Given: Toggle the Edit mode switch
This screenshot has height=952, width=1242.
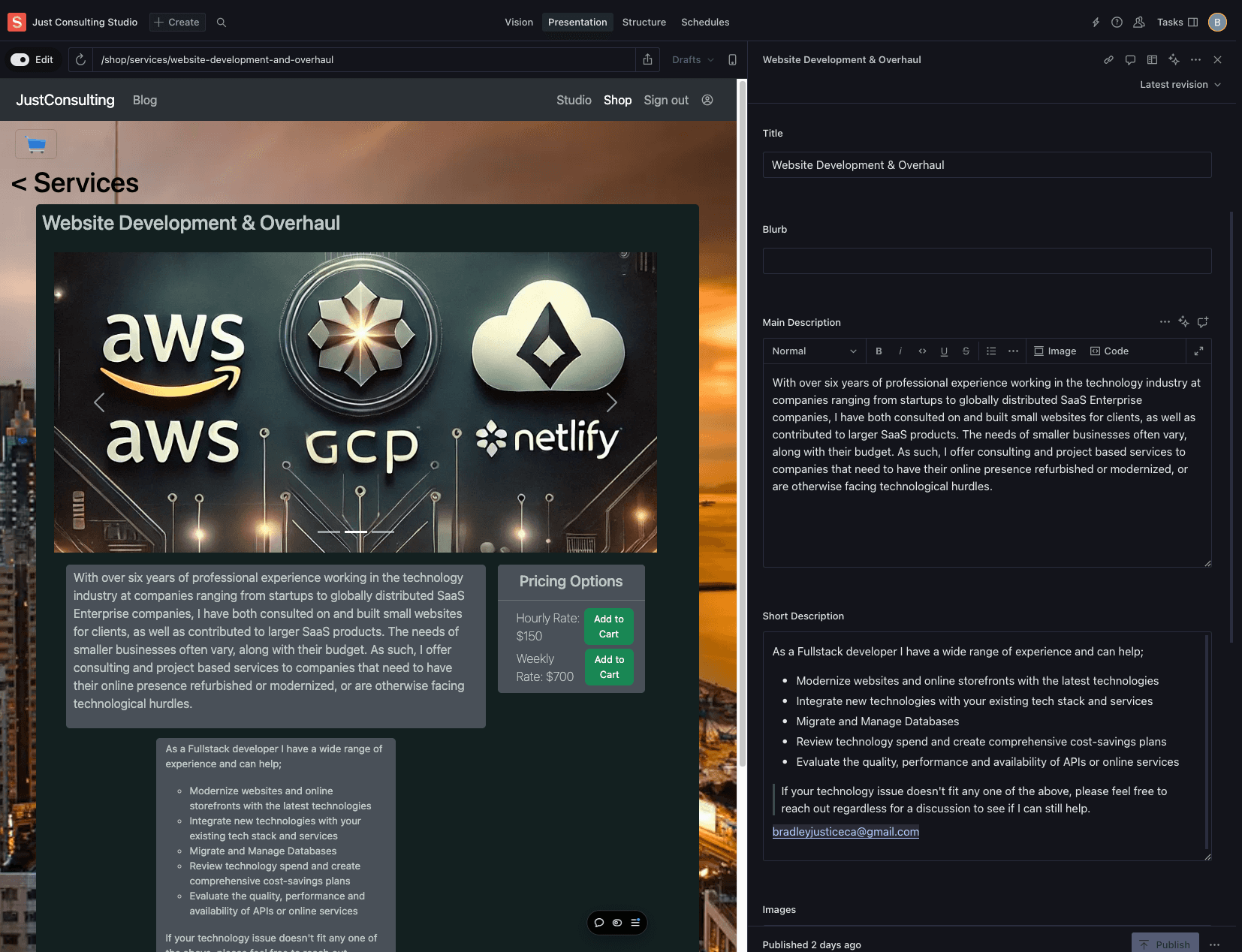Looking at the screenshot, I should coord(20,60).
